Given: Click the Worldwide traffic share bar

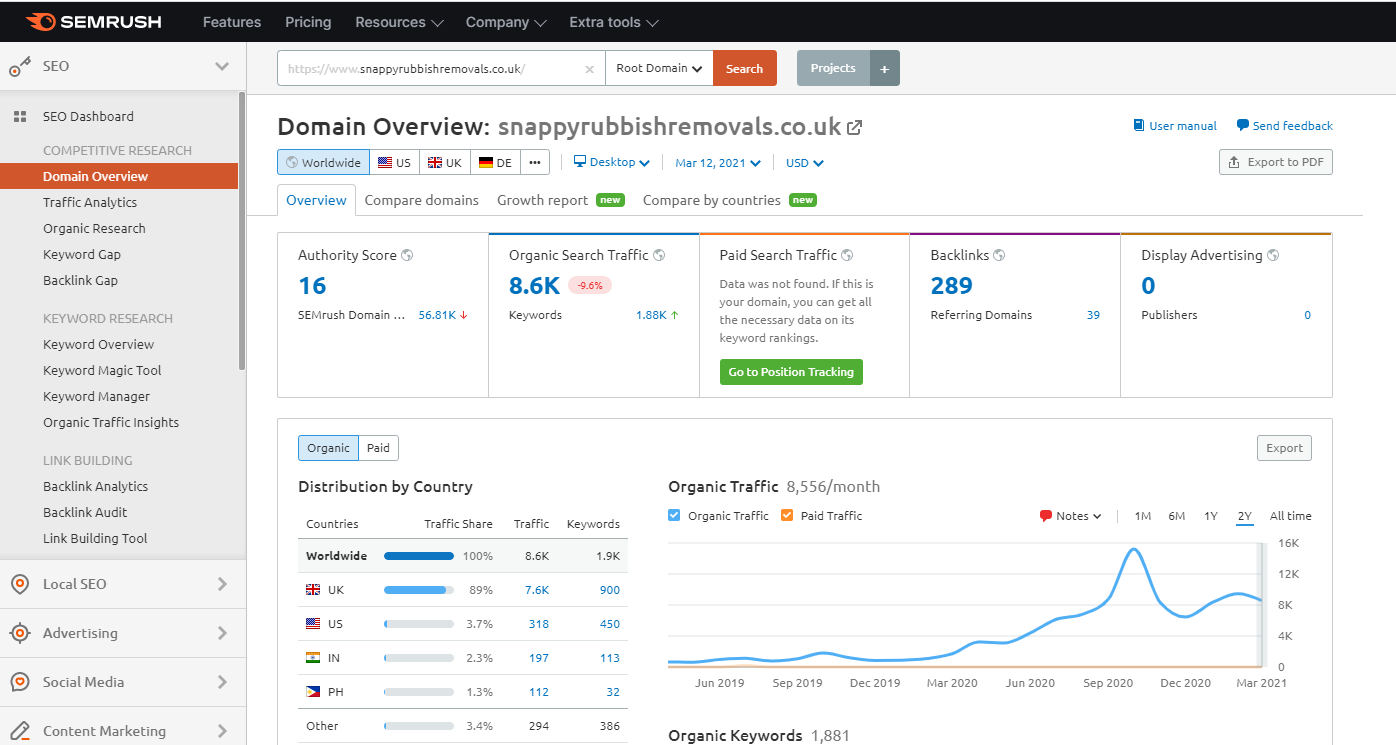Looking at the screenshot, I should pyautogui.click(x=418, y=556).
